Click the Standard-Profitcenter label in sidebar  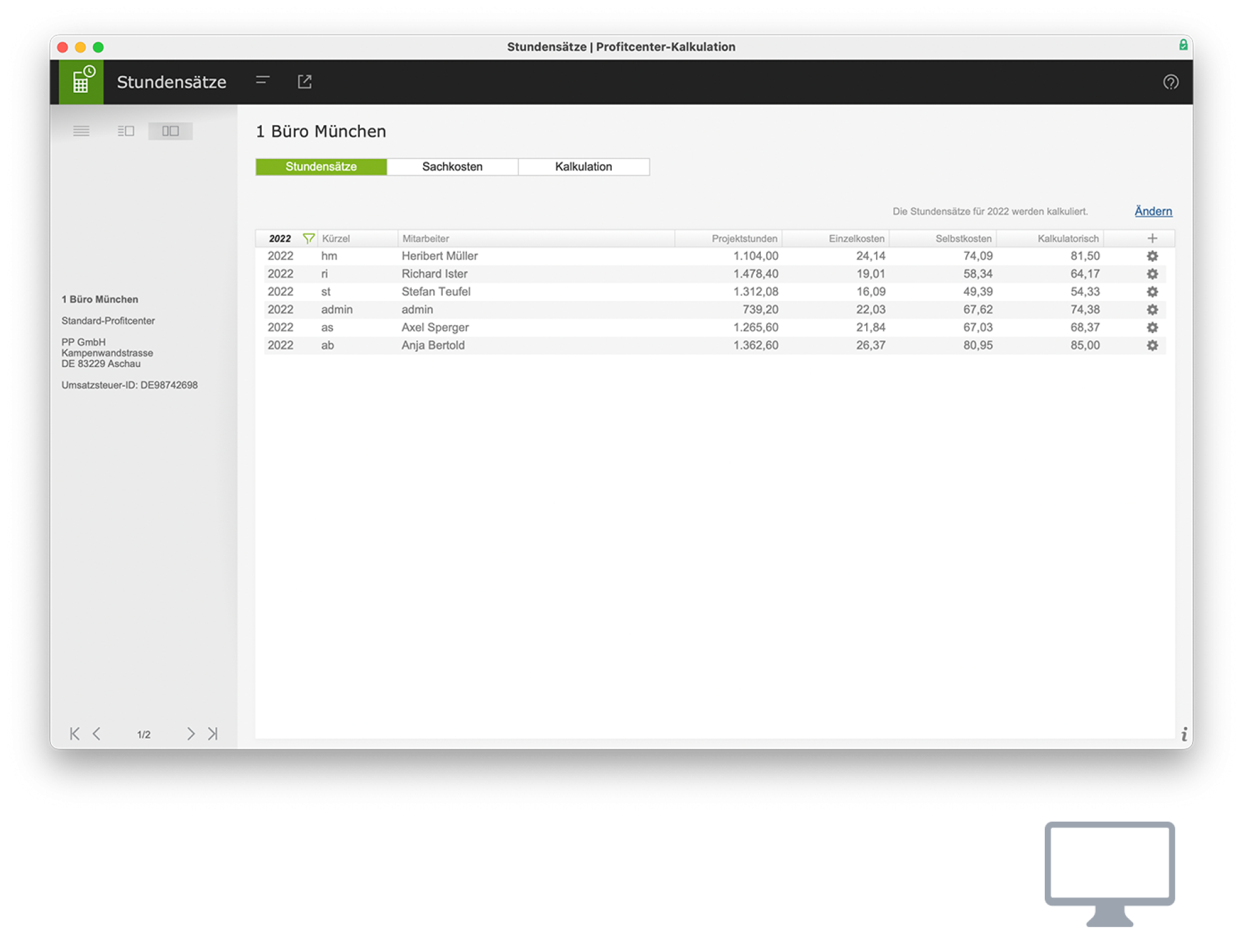108,321
